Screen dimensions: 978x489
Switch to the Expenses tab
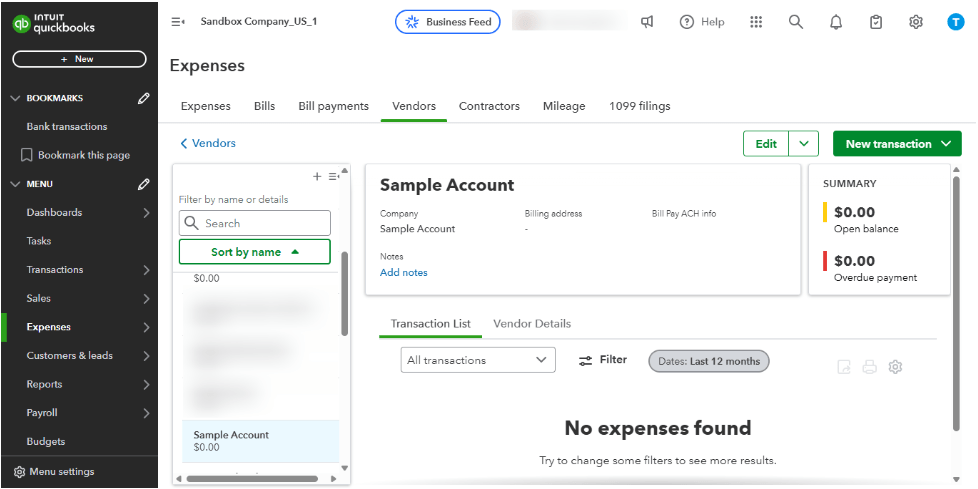[205, 106]
